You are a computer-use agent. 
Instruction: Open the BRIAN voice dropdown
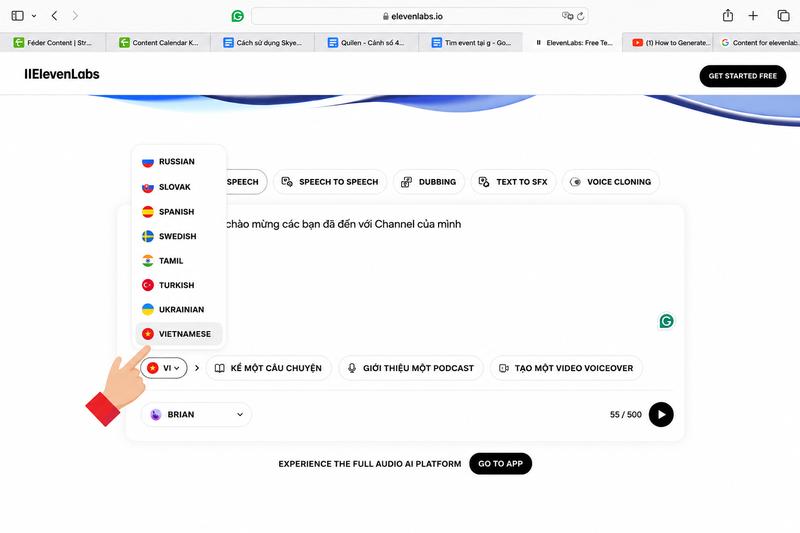(x=196, y=415)
